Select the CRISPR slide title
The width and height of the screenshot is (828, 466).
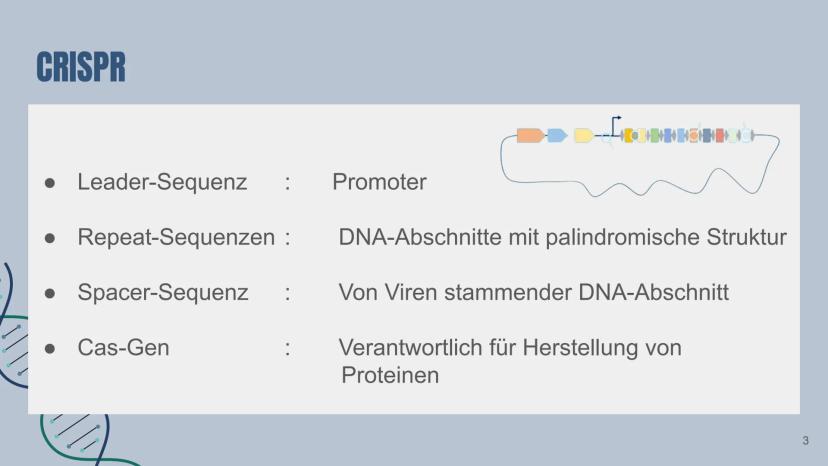click(x=80, y=67)
